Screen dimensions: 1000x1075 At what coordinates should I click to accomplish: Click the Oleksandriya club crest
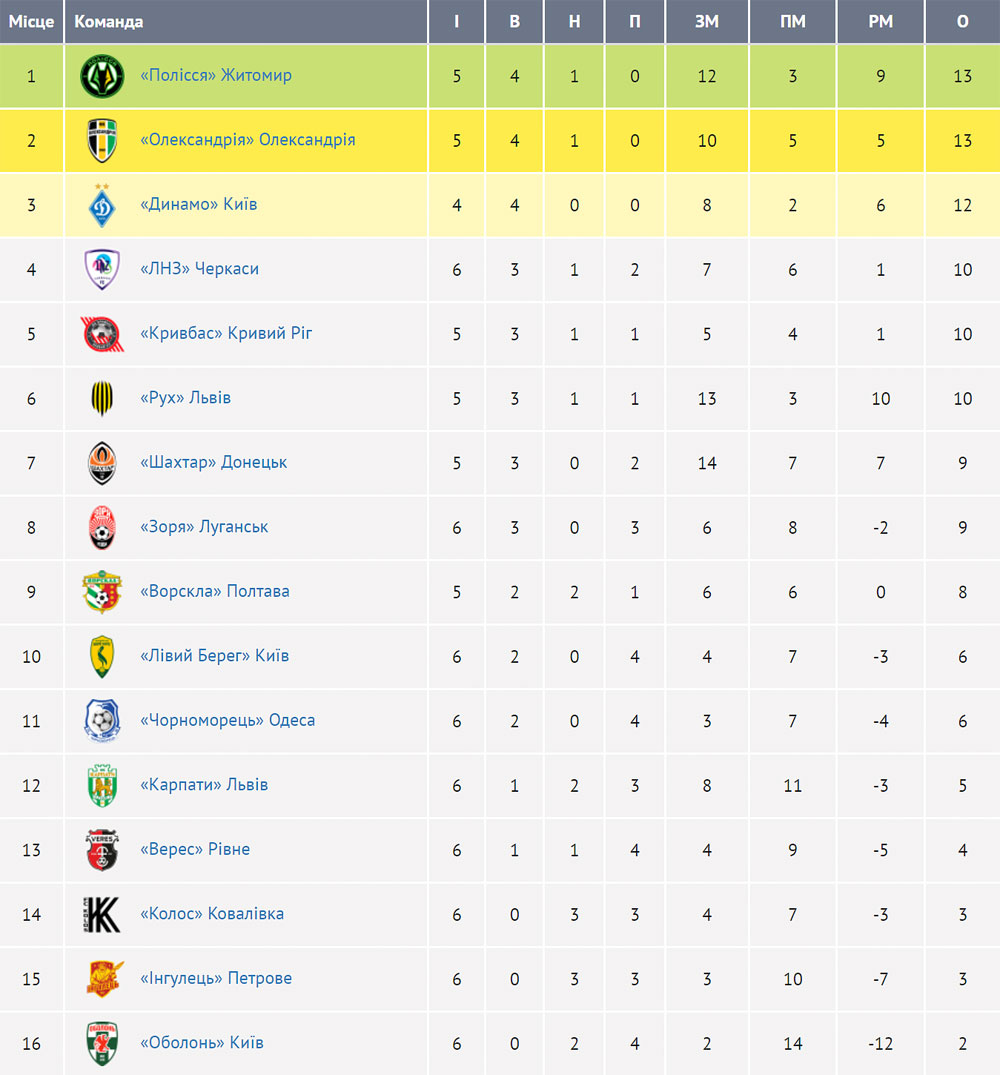pos(102,141)
